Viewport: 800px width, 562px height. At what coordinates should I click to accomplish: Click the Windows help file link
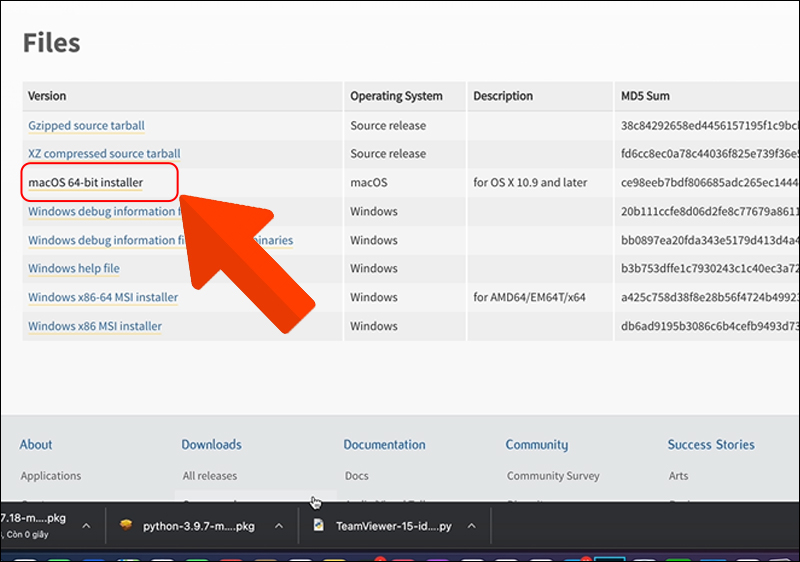point(74,269)
